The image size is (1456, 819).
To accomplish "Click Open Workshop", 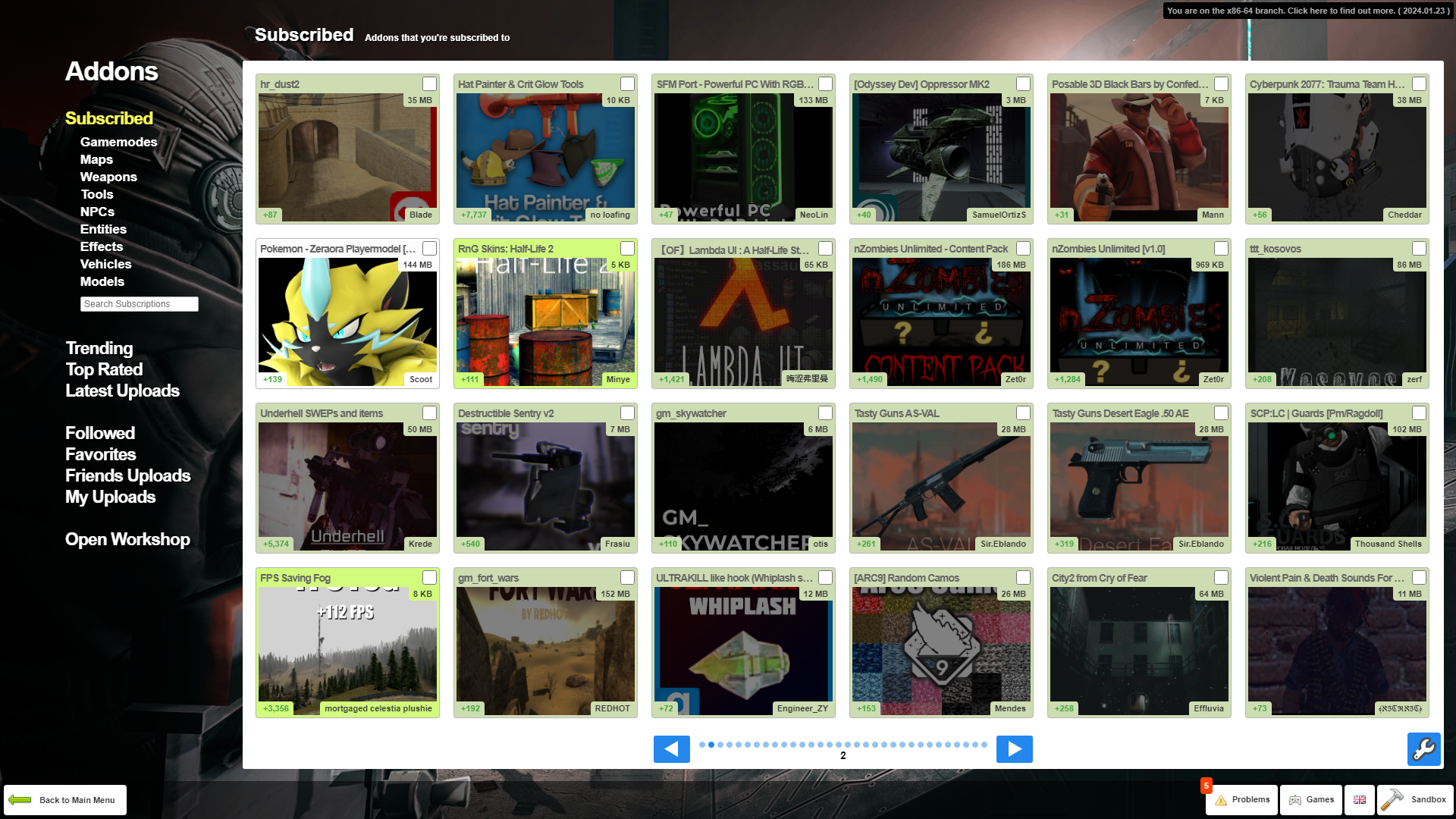I will tap(127, 539).
